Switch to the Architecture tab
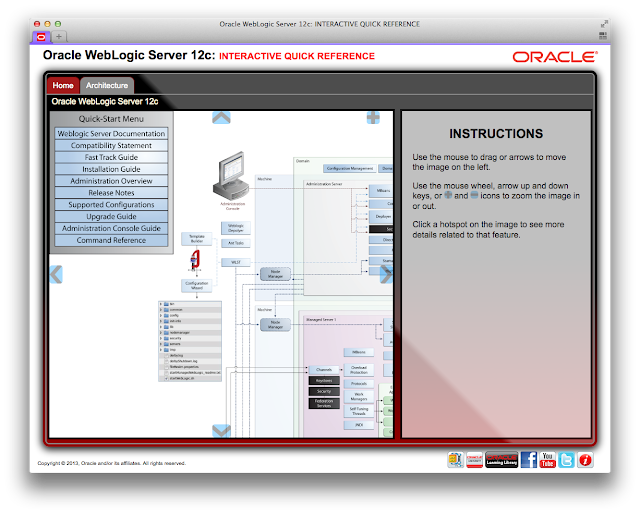This screenshot has width=640, height=514. click(107, 85)
